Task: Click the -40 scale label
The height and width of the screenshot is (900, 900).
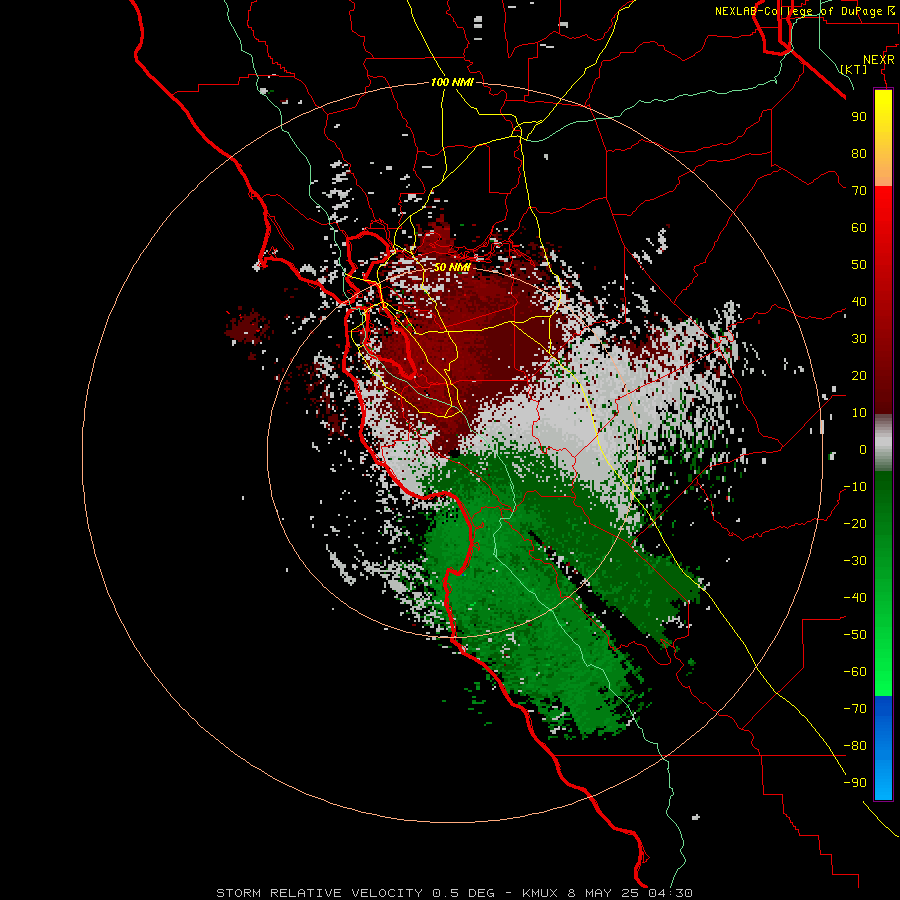Action: tap(855, 598)
